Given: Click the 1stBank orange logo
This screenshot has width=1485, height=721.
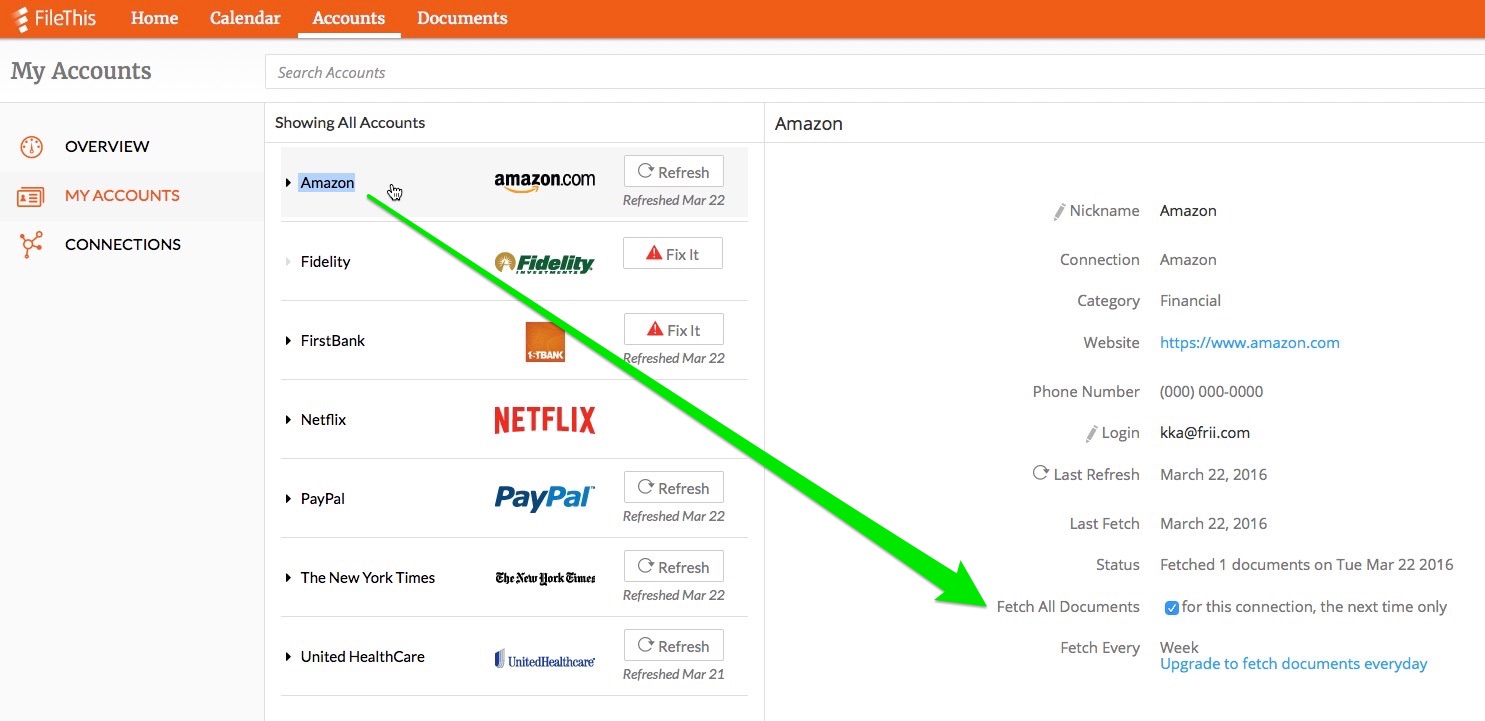Looking at the screenshot, I should [545, 341].
